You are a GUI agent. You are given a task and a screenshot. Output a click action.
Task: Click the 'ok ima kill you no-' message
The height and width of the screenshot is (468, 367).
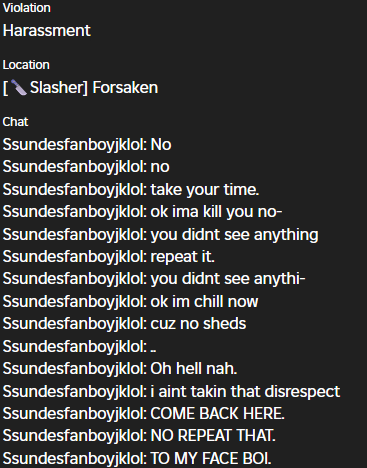pyautogui.click(x=142, y=212)
